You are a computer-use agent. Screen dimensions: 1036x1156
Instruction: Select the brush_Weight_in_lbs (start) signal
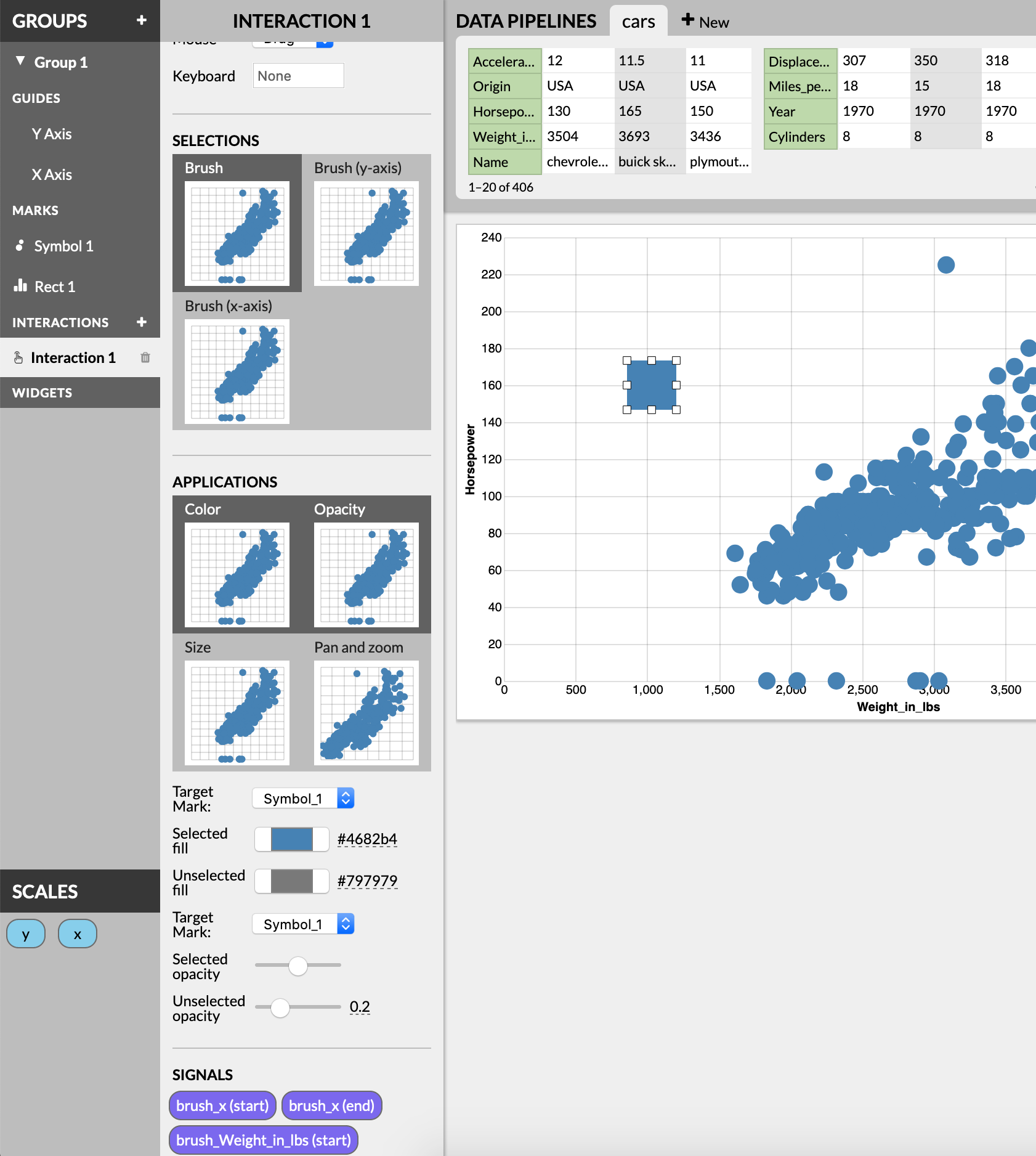click(x=264, y=1140)
